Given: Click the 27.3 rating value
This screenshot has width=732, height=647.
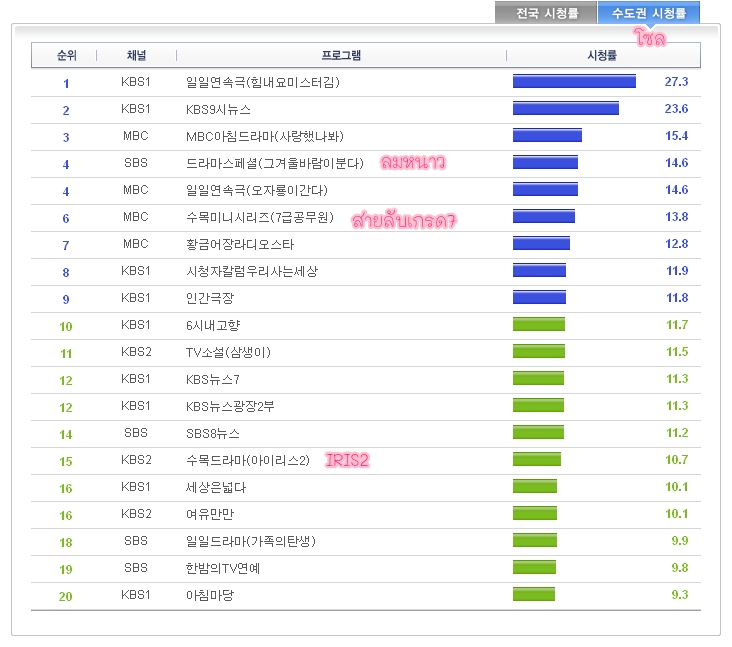Looking at the screenshot, I should pyautogui.click(x=676, y=82).
